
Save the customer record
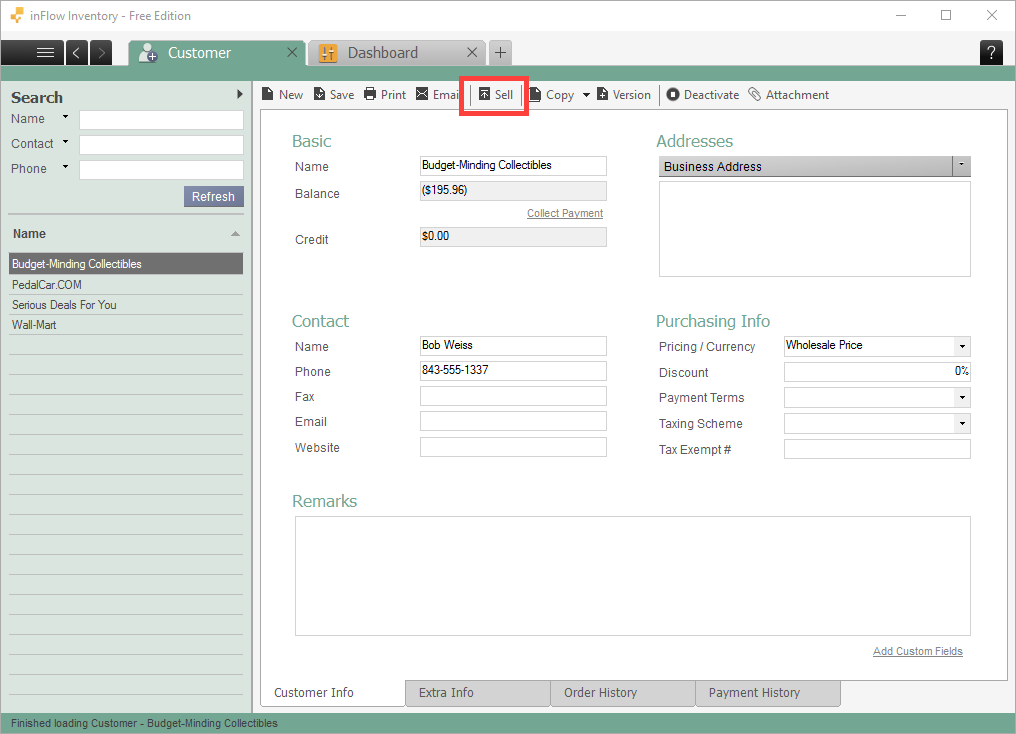(x=334, y=95)
